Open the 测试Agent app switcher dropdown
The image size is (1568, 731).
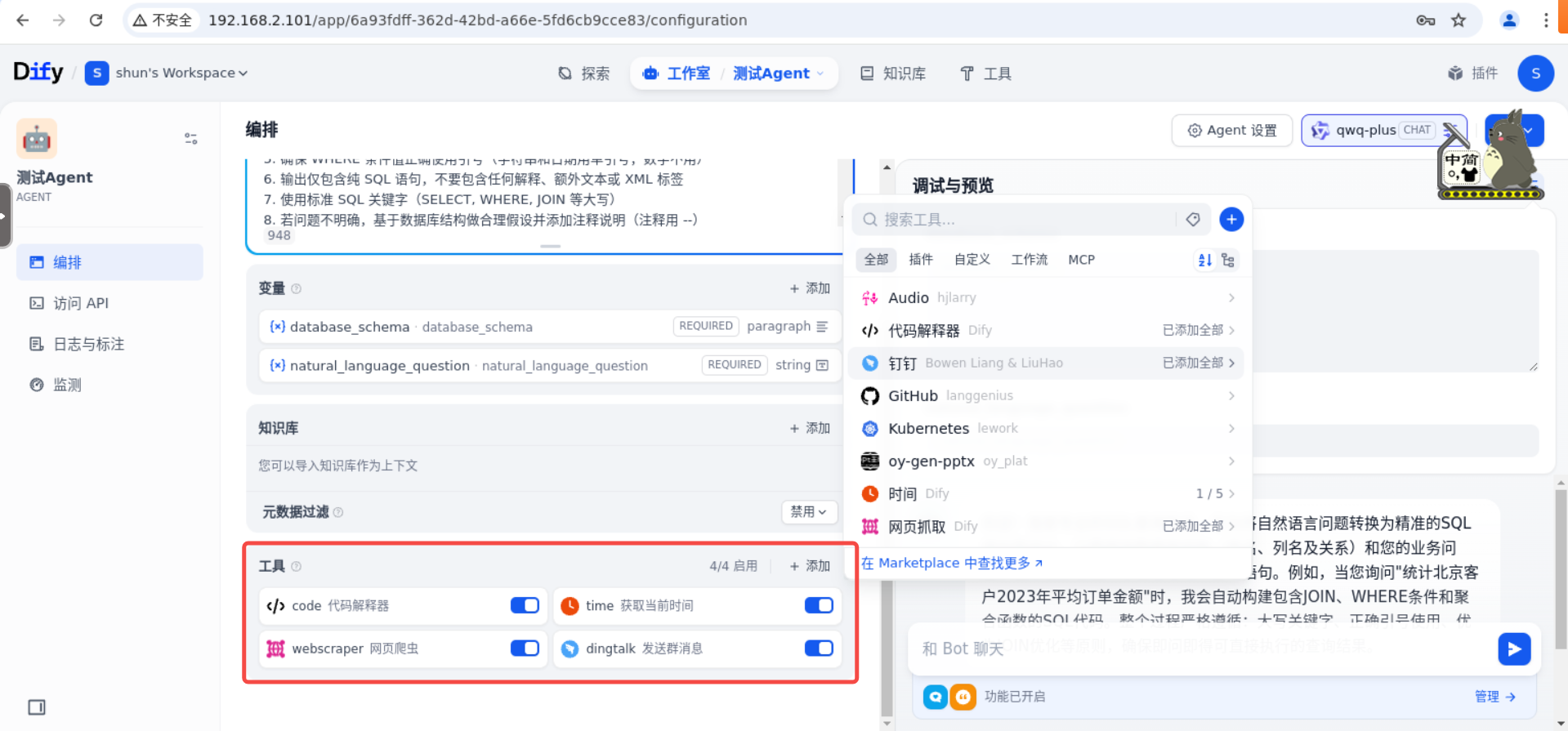(779, 74)
